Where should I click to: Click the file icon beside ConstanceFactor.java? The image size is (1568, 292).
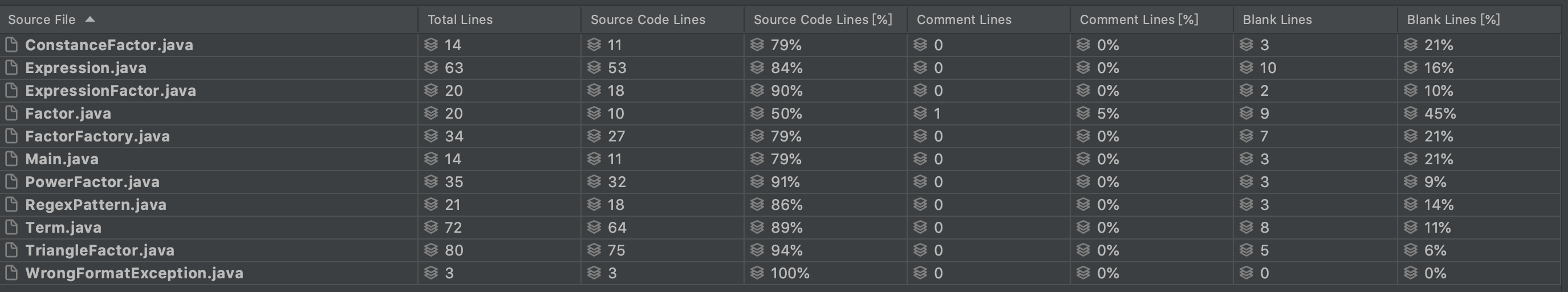coord(11,45)
